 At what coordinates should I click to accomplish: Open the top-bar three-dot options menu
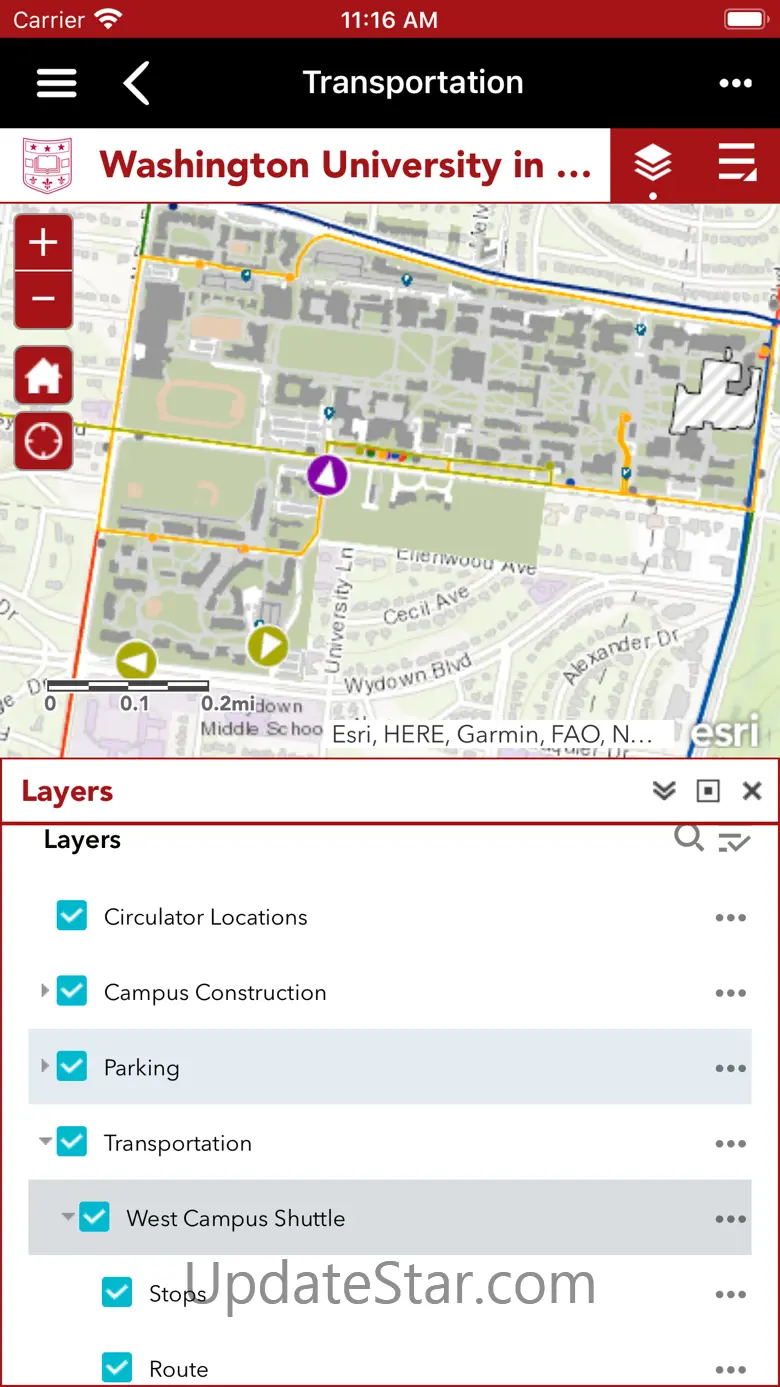pos(735,83)
